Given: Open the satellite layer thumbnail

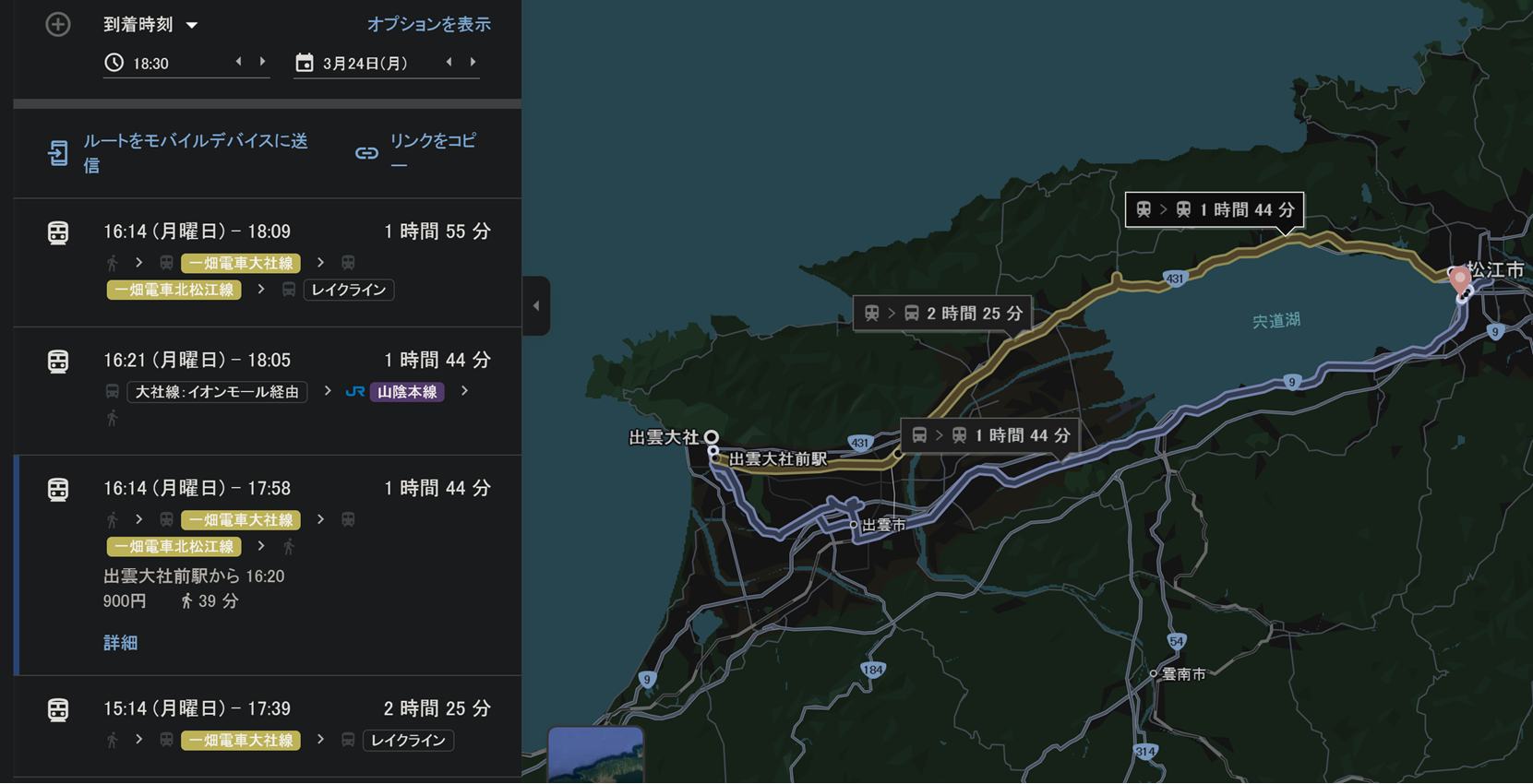Looking at the screenshot, I should pyautogui.click(x=596, y=755).
